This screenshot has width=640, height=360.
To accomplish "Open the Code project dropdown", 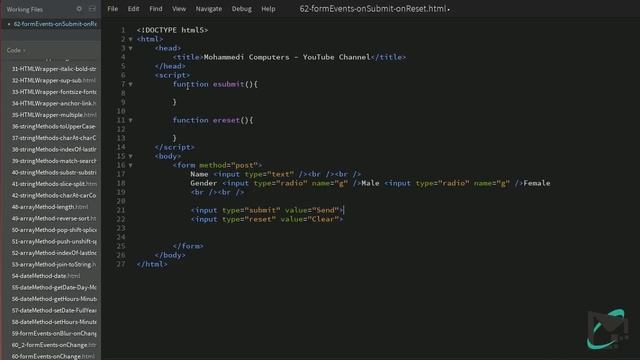I will (16, 50).
